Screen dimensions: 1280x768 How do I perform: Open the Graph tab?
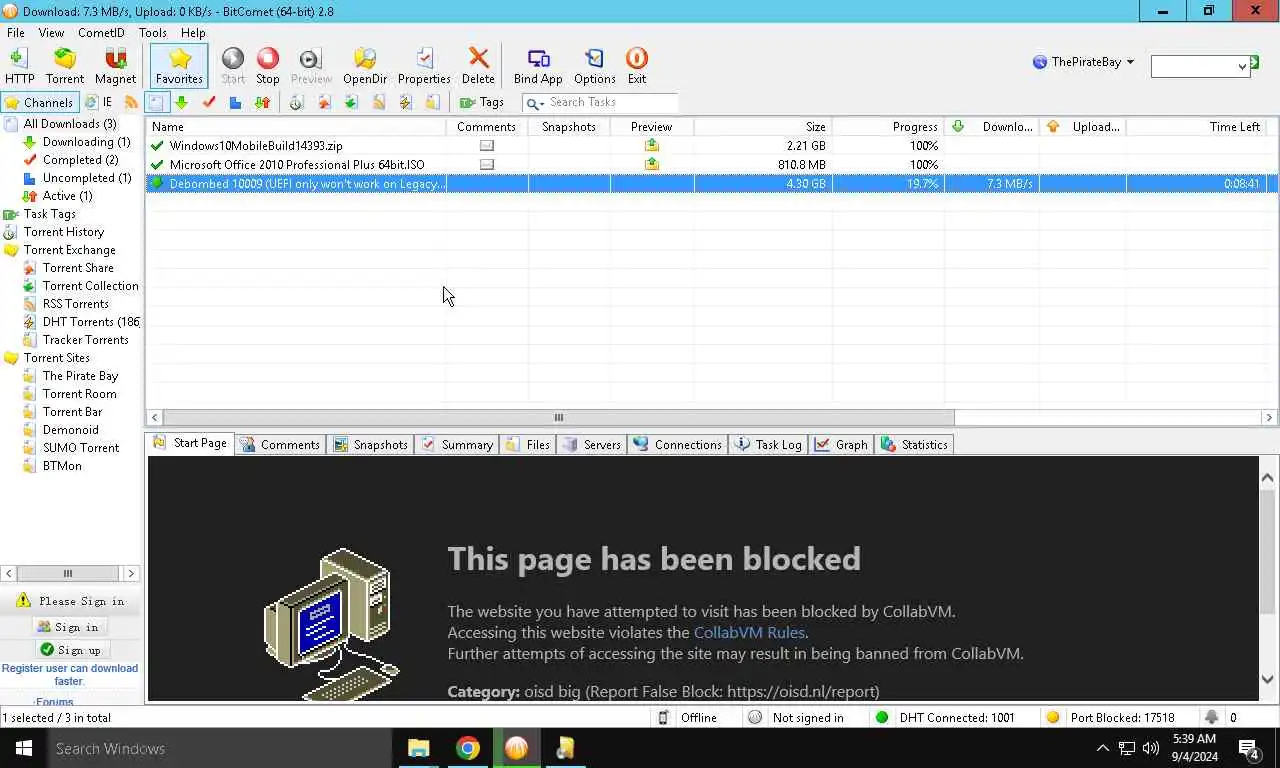(841, 445)
